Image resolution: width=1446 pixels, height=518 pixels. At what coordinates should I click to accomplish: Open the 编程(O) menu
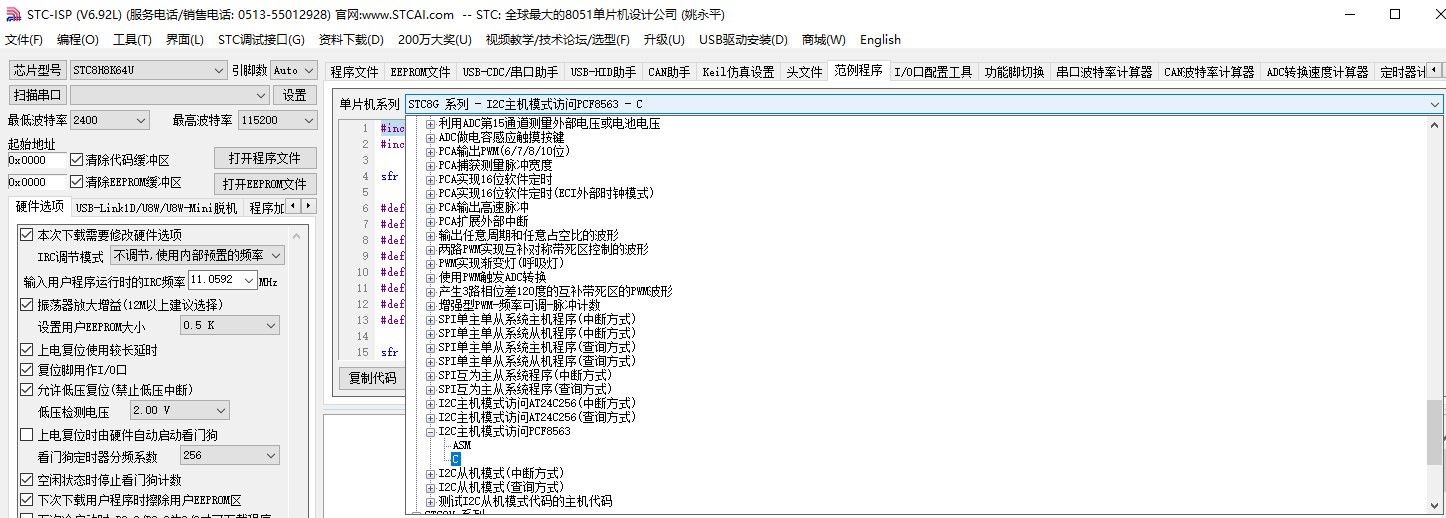coord(77,40)
